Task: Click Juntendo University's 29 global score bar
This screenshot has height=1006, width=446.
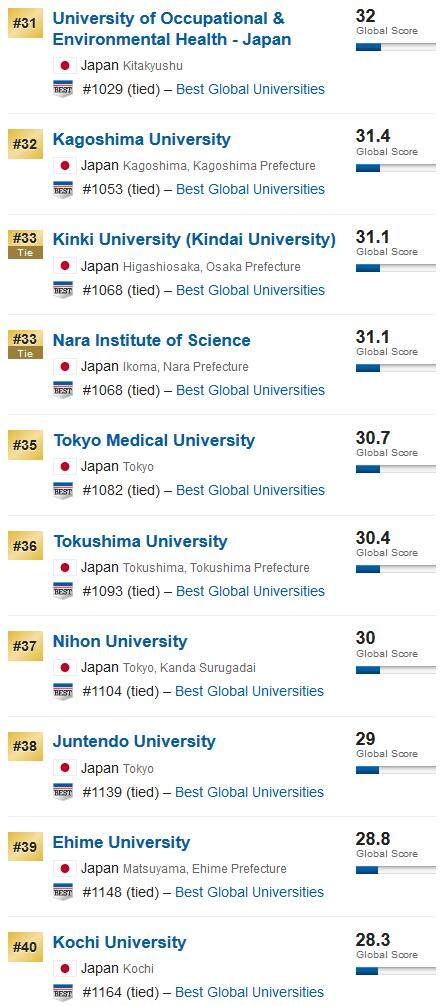Action: (395, 770)
